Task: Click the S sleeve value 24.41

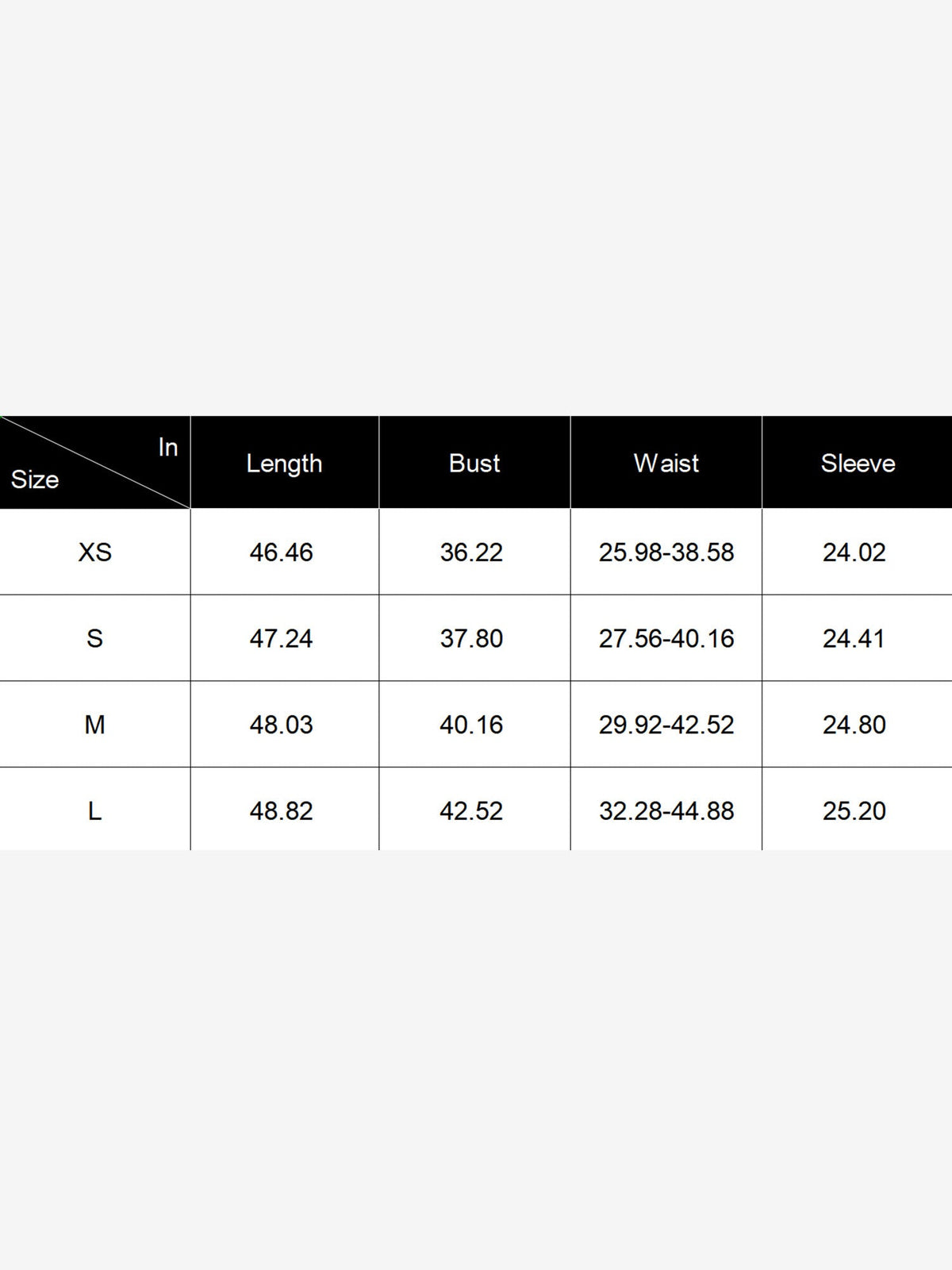Action: (854, 638)
